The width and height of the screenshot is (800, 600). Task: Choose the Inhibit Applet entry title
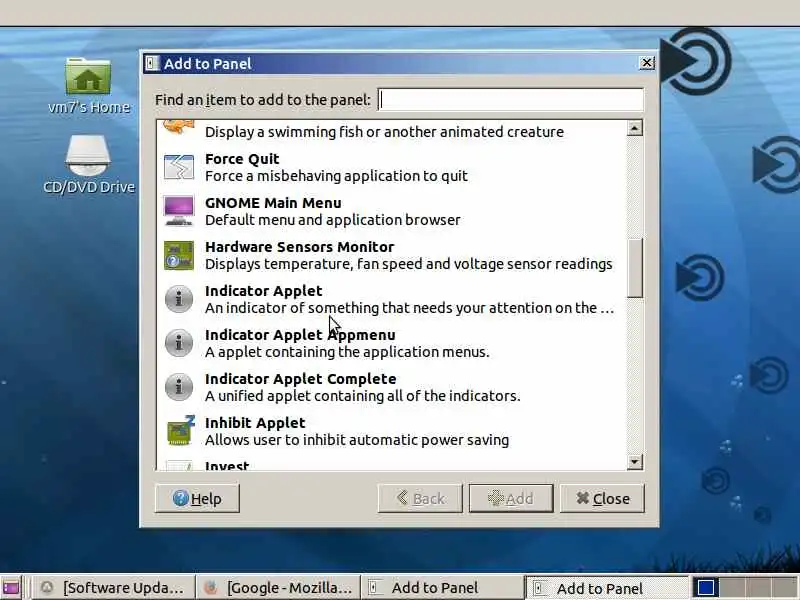click(255, 422)
